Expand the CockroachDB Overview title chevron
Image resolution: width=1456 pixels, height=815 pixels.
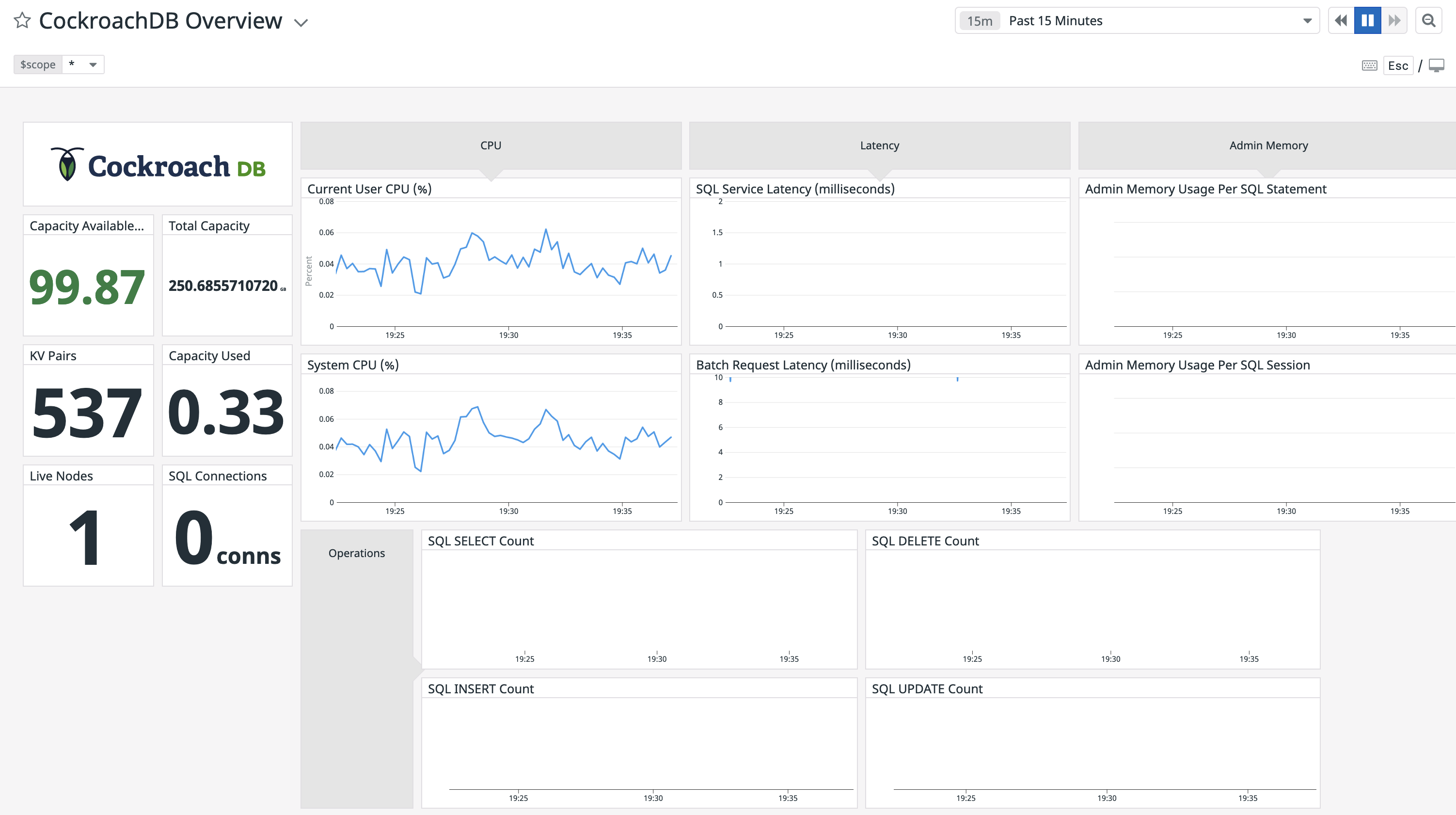point(301,23)
